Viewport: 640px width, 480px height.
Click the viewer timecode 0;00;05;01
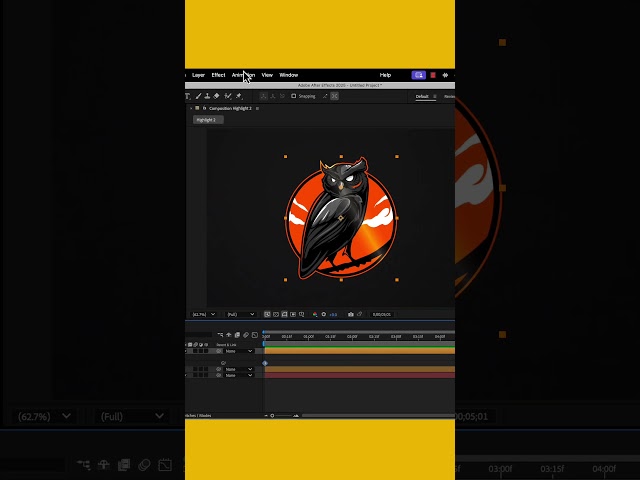pyautogui.click(x=382, y=315)
